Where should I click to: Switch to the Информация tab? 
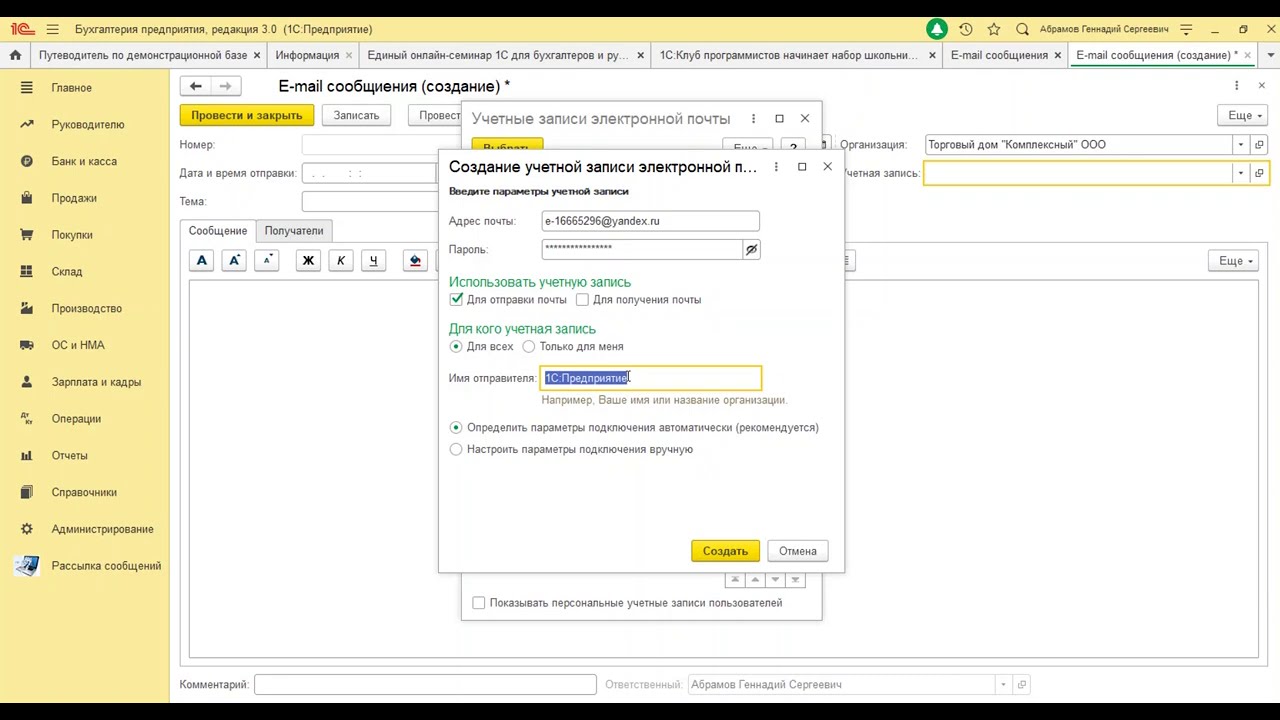tap(314, 55)
